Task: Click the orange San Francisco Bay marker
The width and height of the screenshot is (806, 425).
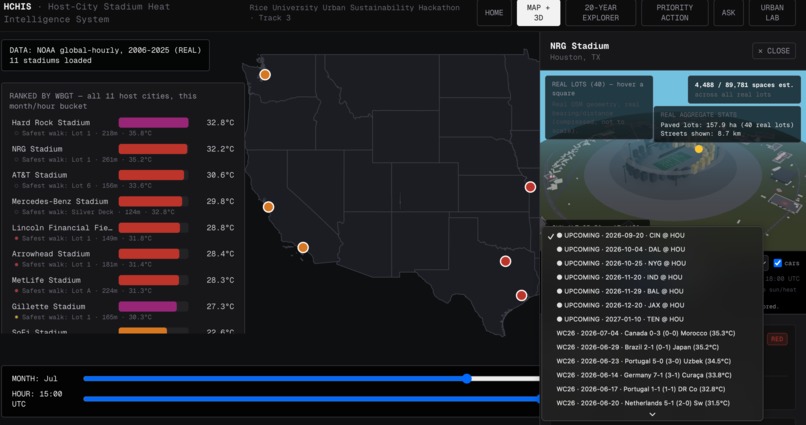Action: (x=268, y=207)
